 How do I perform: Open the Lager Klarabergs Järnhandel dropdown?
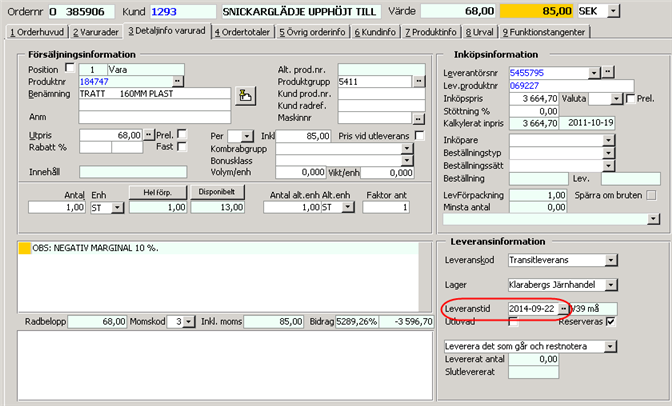611,284
